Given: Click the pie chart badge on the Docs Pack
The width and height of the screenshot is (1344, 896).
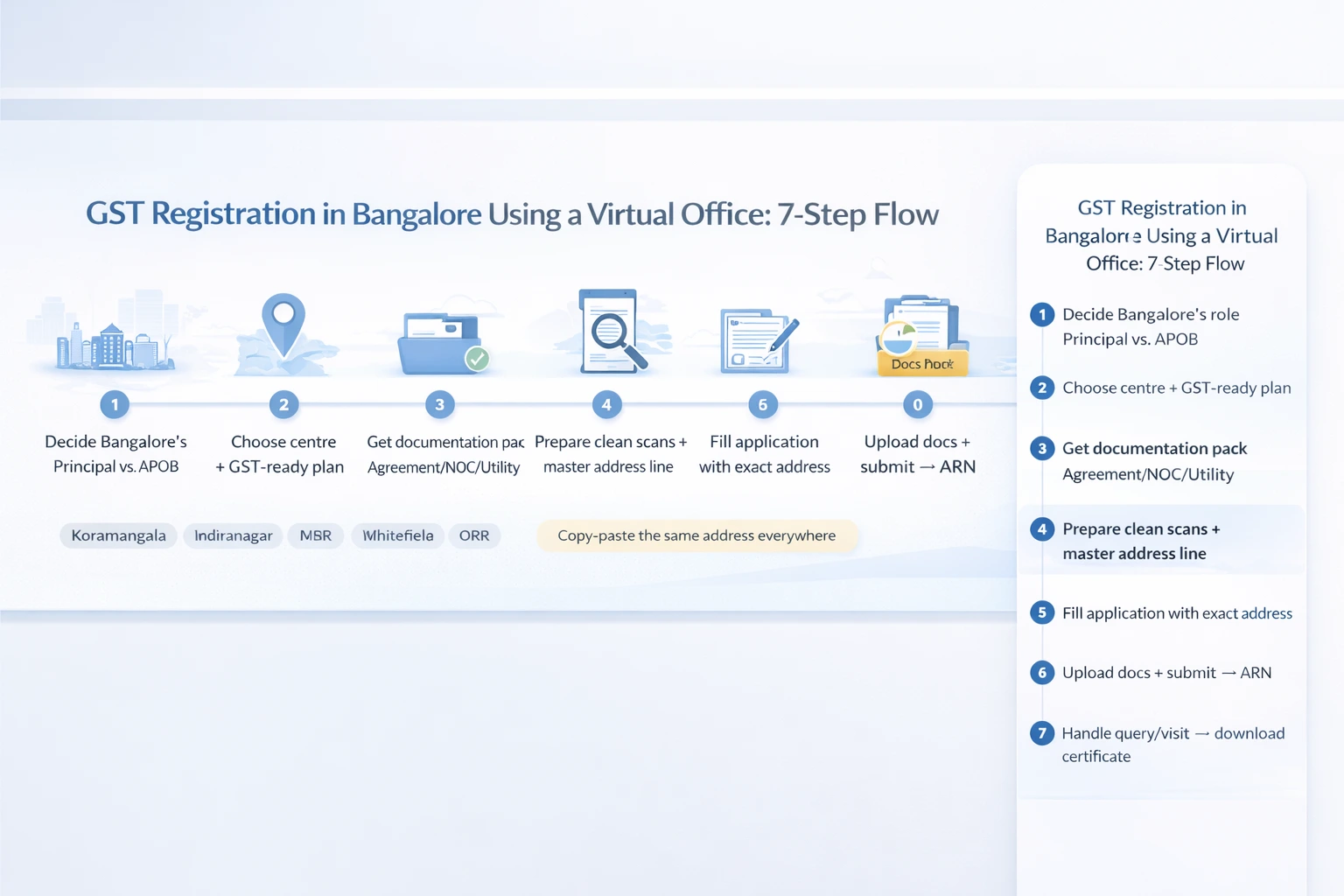Looking at the screenshot, I should (x=898, y=335).
